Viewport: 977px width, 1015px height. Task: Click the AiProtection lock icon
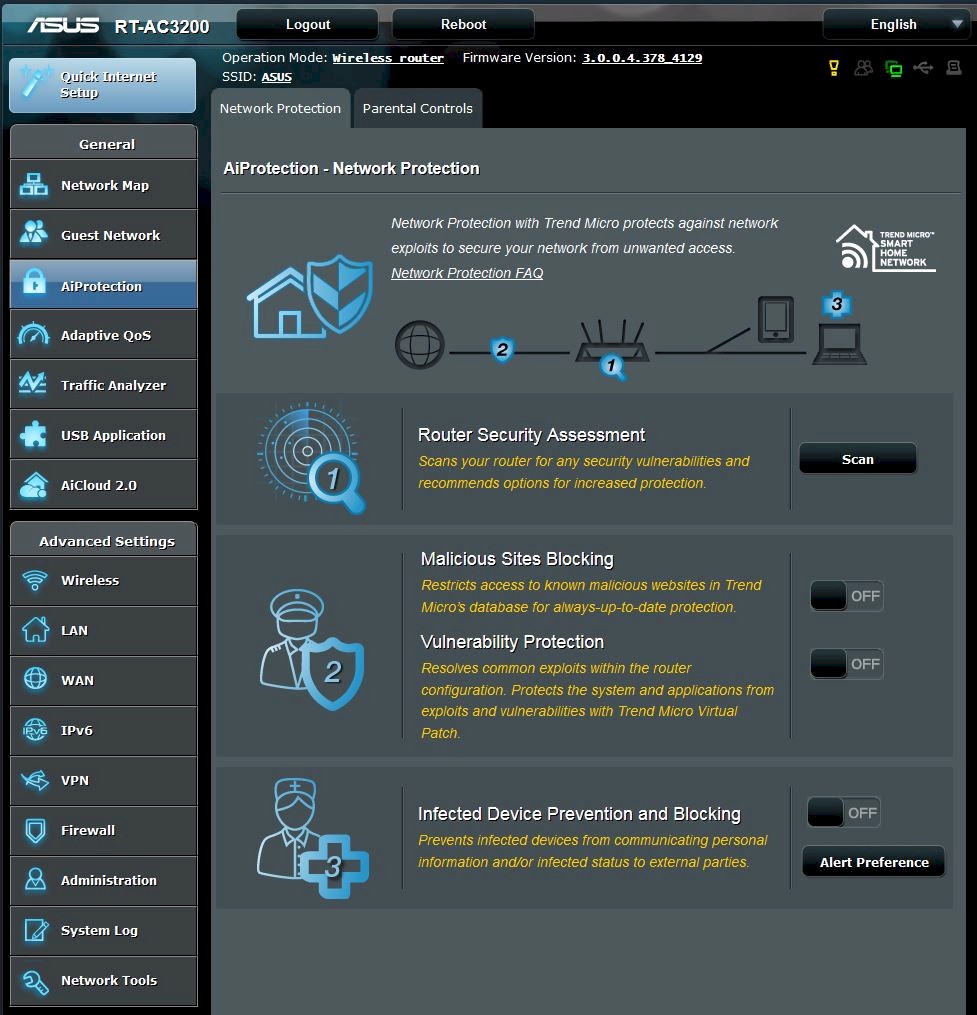[34, 283]
